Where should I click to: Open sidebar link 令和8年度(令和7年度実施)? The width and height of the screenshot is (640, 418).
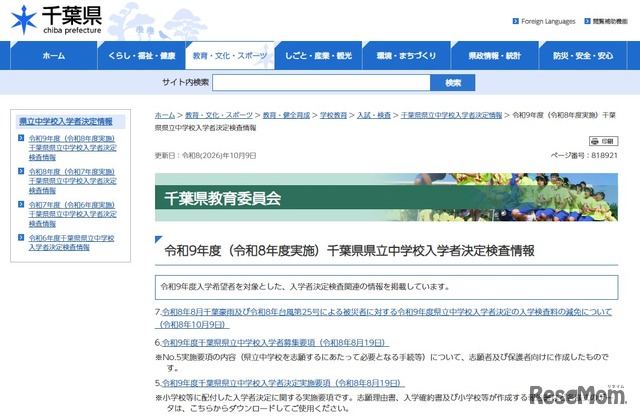point(72,181)
